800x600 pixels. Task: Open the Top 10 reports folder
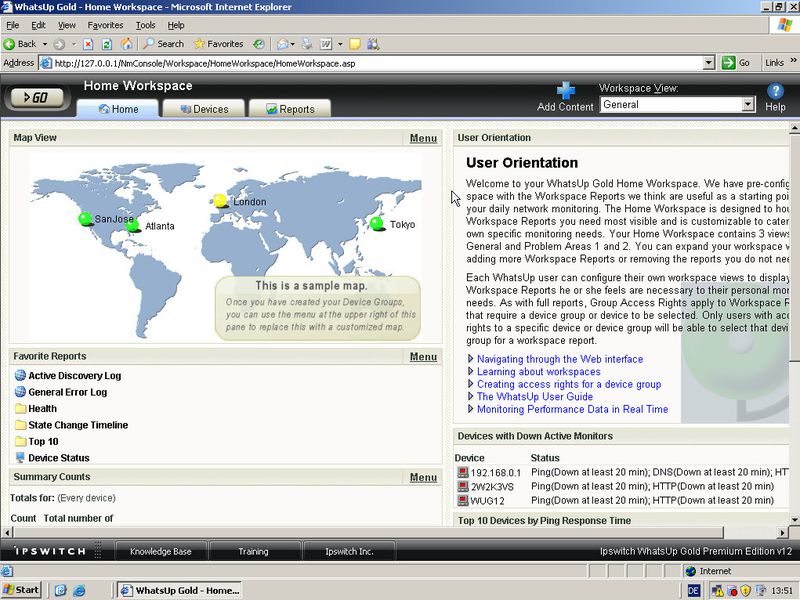[x=43, y=441]
